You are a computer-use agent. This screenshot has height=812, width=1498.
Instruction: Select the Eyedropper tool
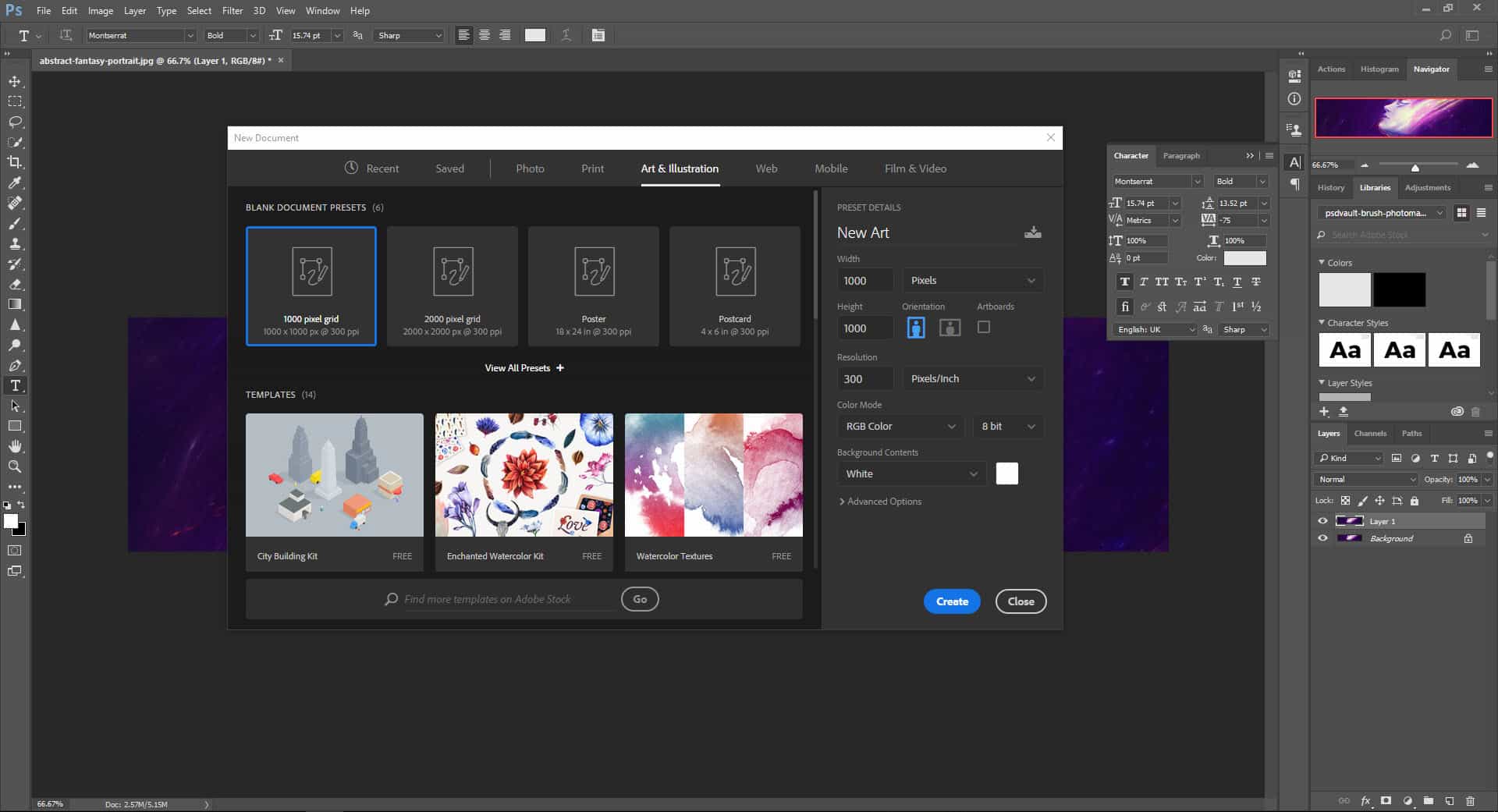(x=15, y=183)
